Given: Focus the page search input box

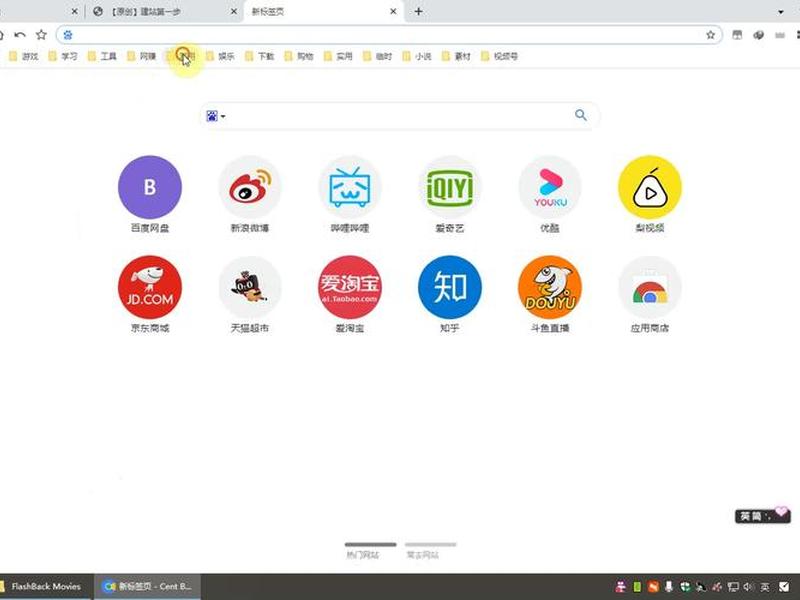Looking at the screenshot, I should pos(401,116).
